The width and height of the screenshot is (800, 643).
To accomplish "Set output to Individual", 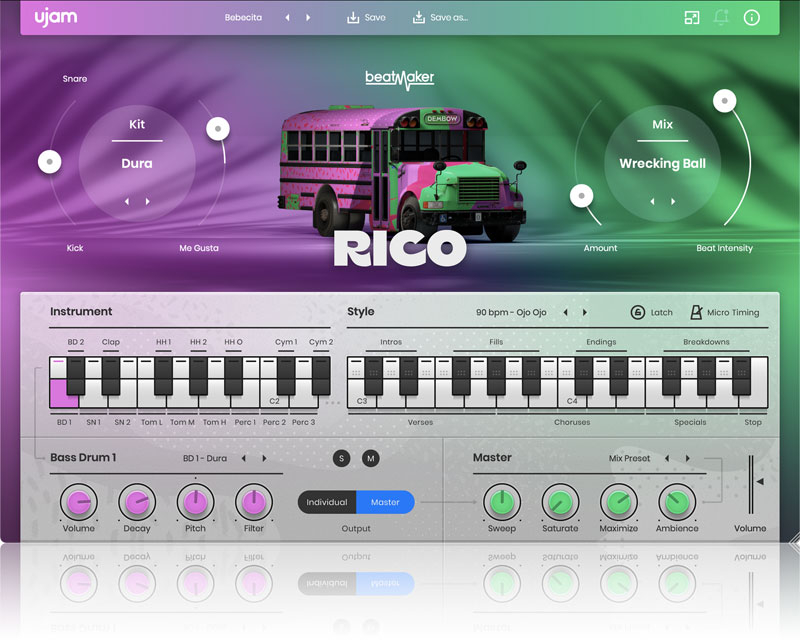I will click(x=327, y=502).
